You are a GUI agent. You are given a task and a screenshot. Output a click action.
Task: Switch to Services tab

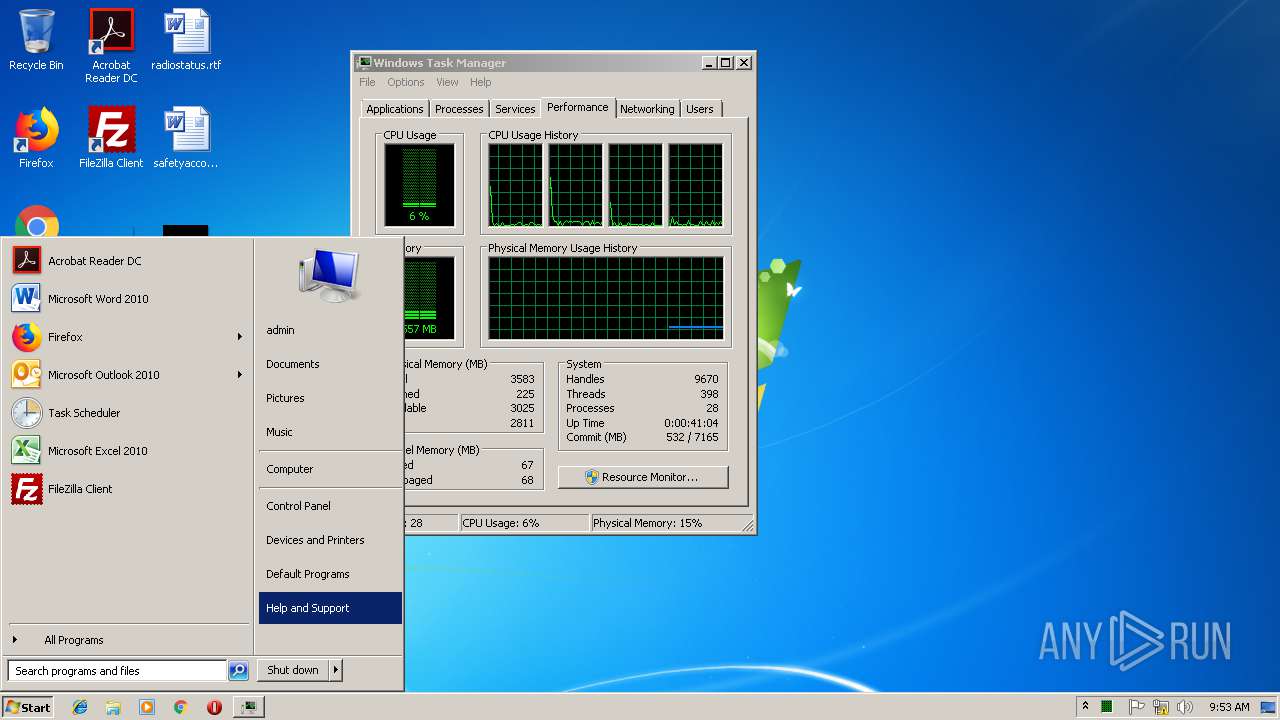[x=515, y=109]
